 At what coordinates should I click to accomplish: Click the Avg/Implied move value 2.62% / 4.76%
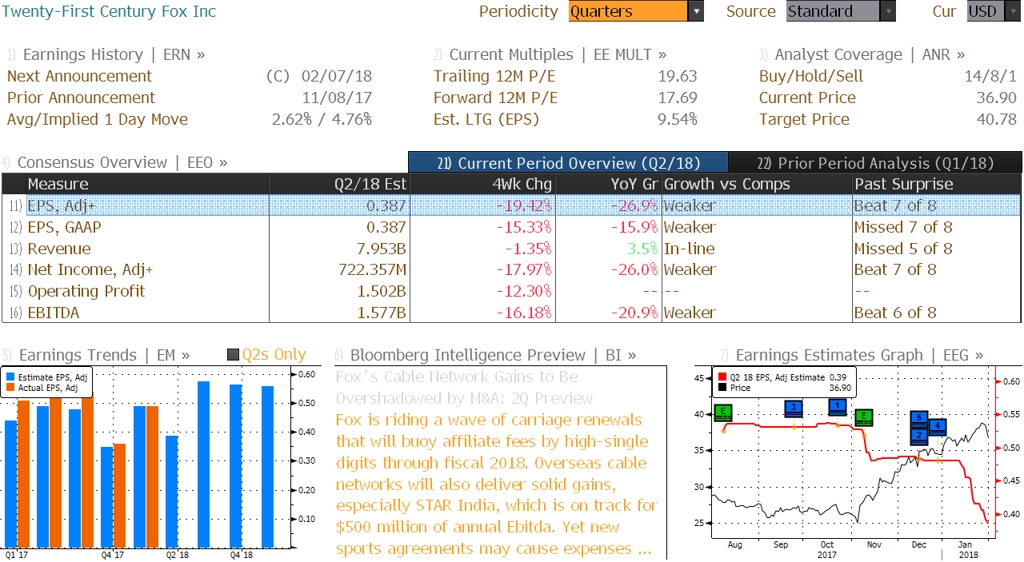(x=322, y=119)
